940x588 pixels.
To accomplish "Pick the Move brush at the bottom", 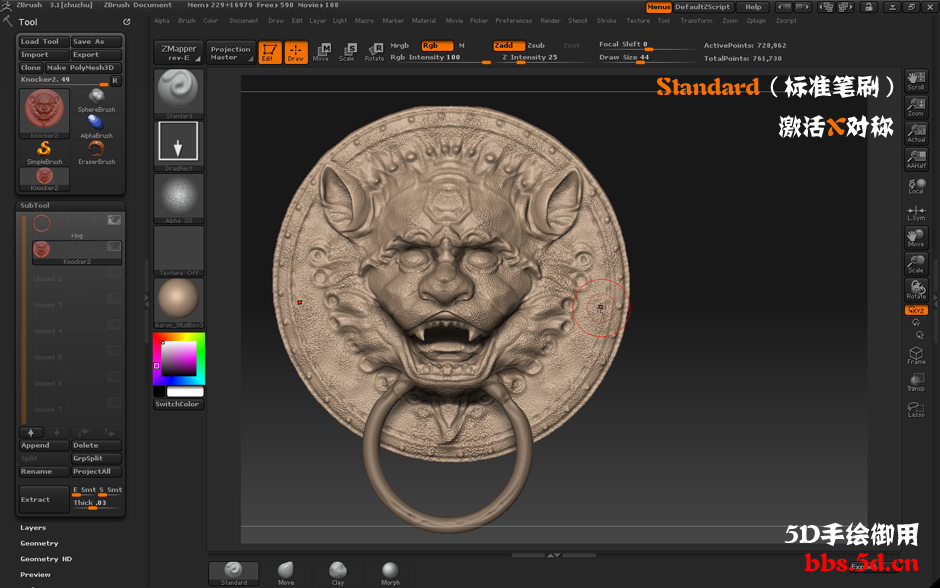I will tap(286, 573).
